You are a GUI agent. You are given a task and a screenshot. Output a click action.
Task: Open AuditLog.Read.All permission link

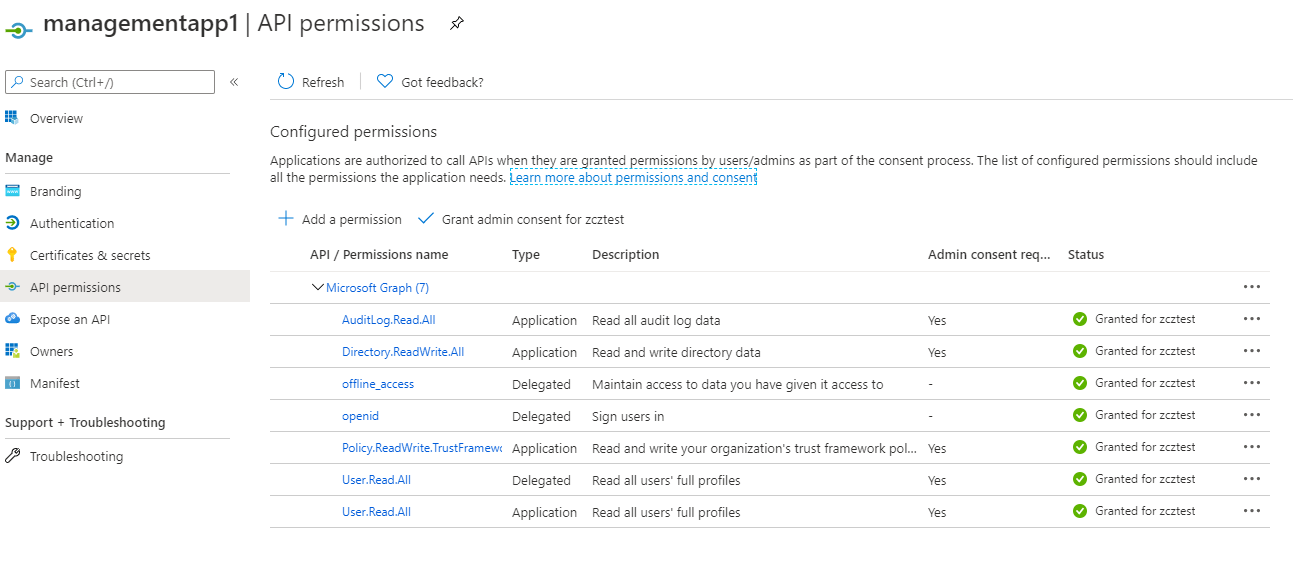pyautogui.click(x=389, y=320)
